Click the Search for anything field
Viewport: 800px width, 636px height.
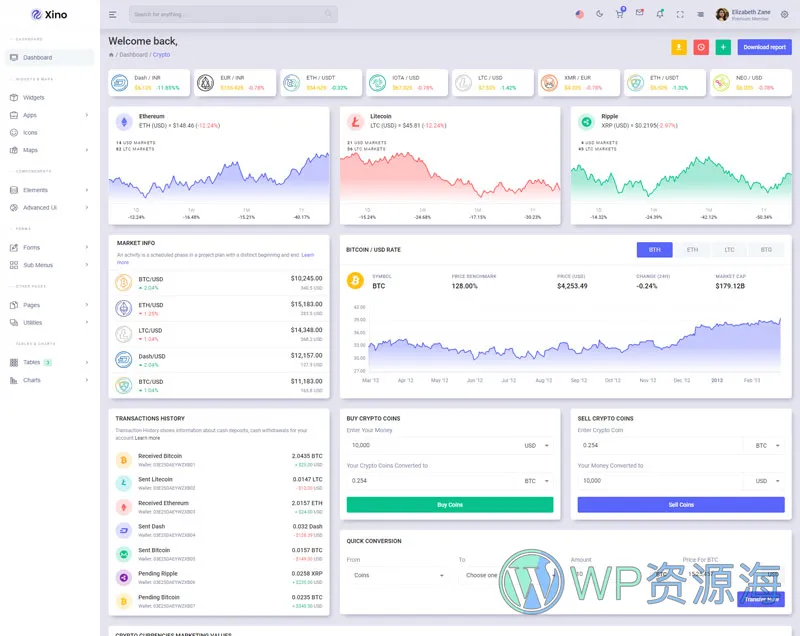click(233, 15)
